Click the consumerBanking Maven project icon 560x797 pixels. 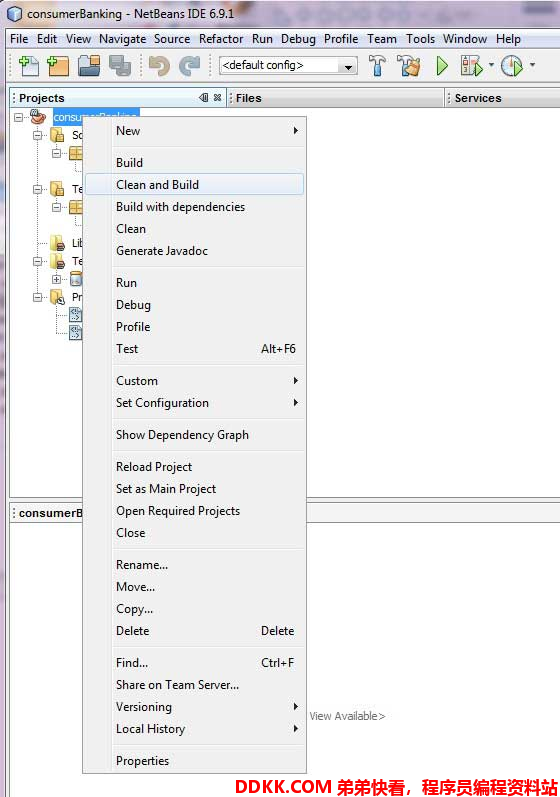coord(38,117)
